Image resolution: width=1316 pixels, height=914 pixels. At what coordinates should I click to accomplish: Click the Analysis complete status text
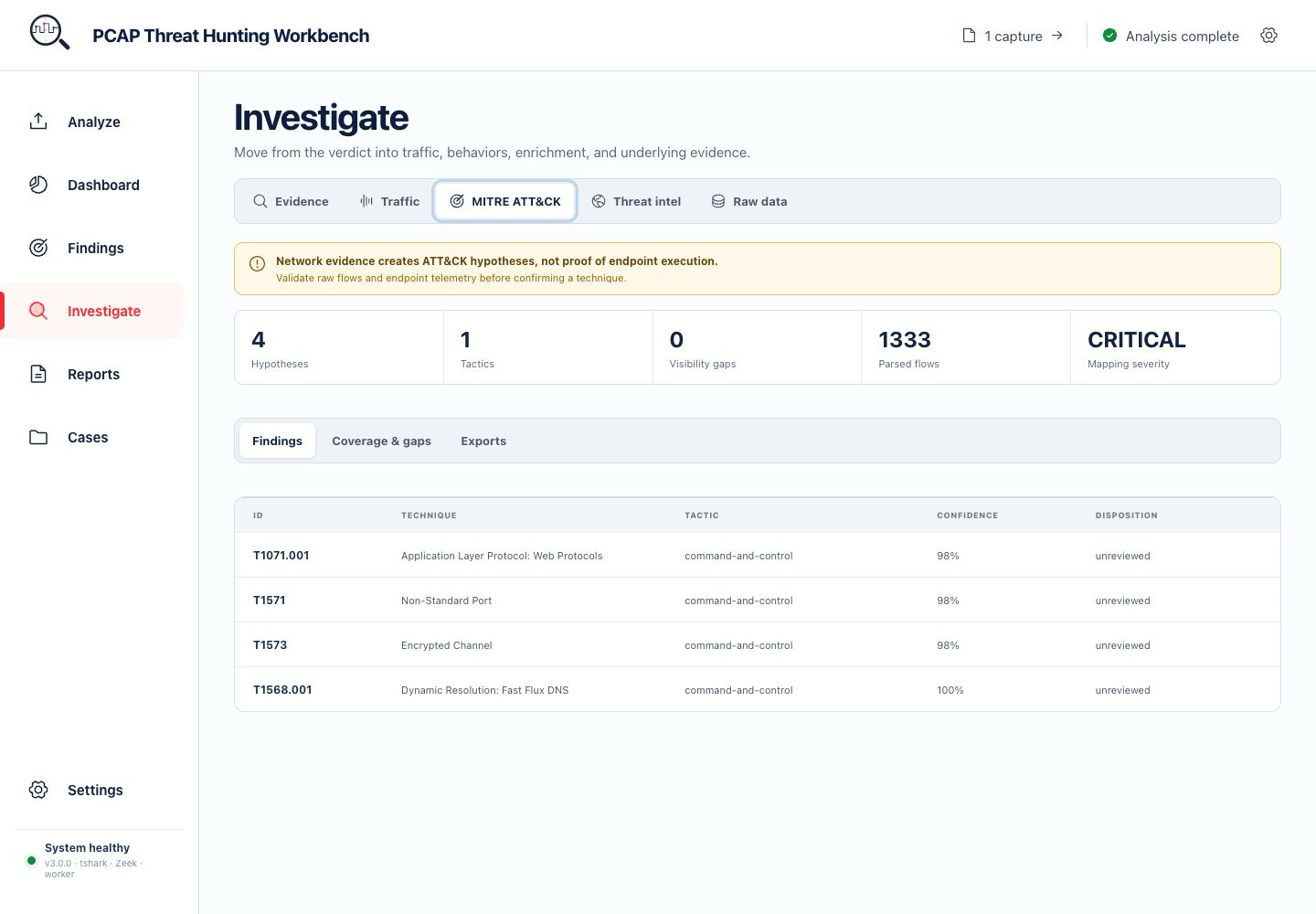click(x=1183, y=36)
